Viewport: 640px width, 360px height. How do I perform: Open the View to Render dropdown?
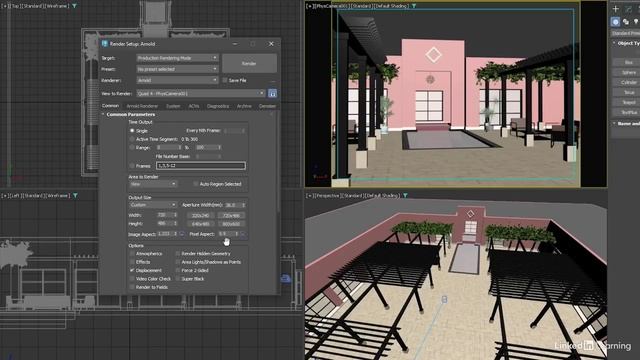[201, 93]
